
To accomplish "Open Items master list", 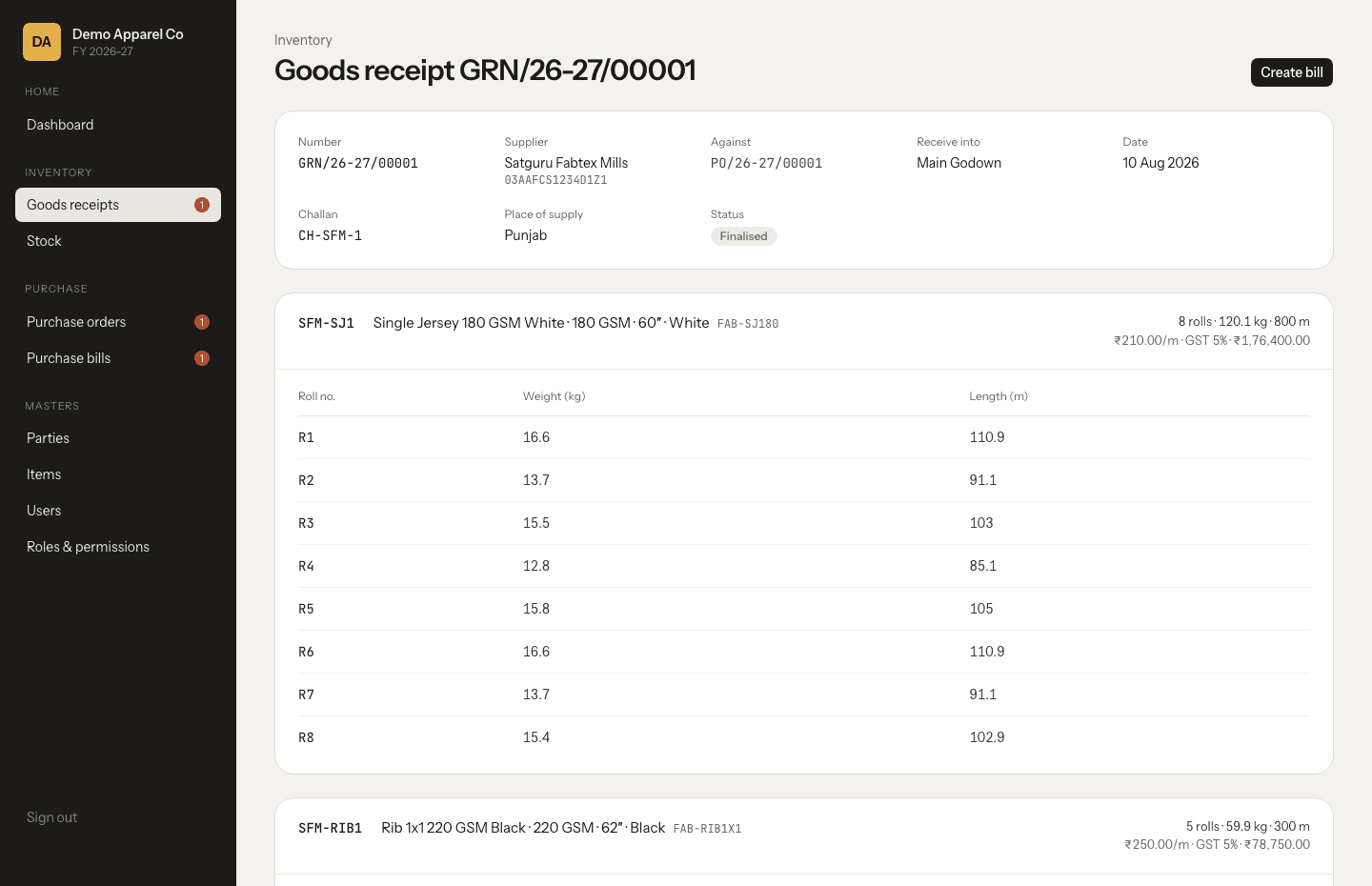I will (118, 474).
